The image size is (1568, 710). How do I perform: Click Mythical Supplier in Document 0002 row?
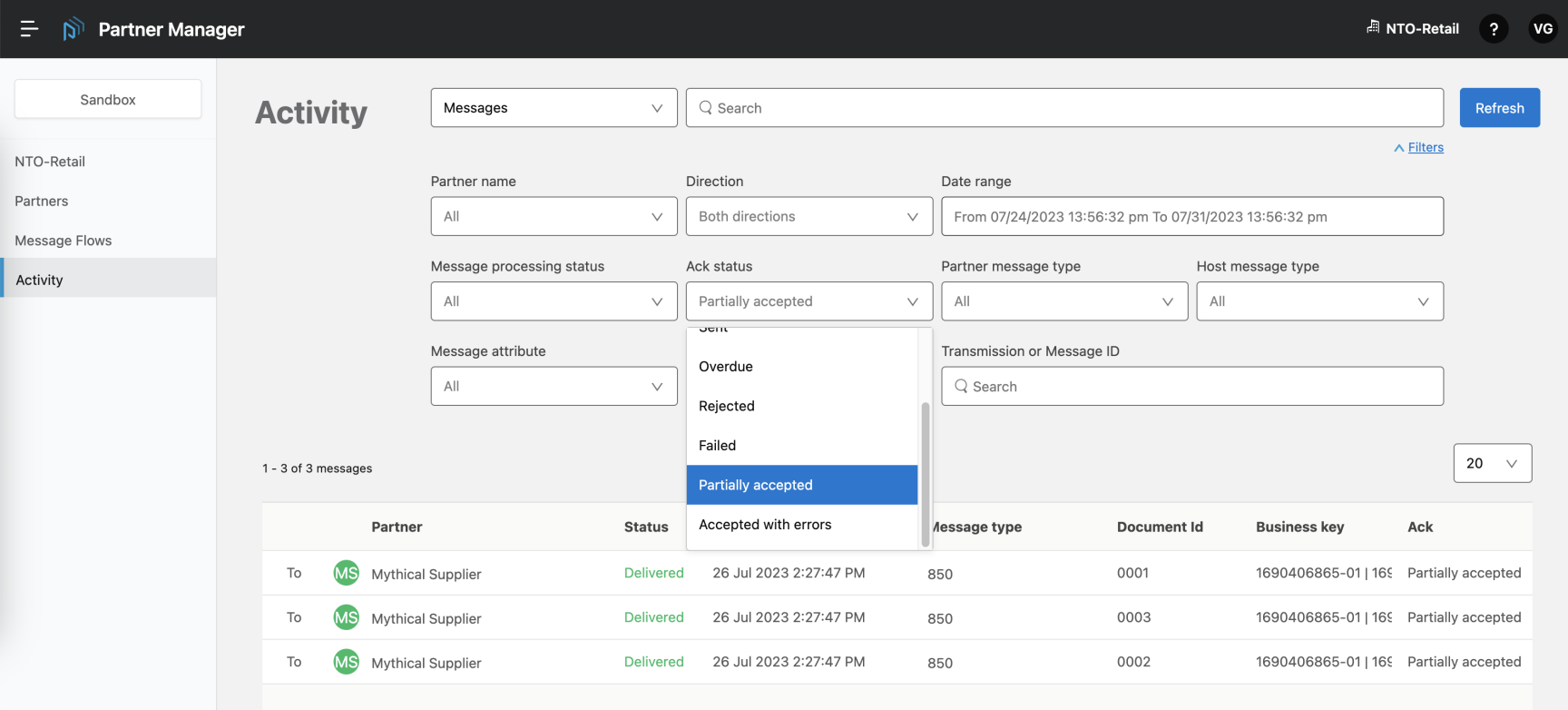click(426, 663)
